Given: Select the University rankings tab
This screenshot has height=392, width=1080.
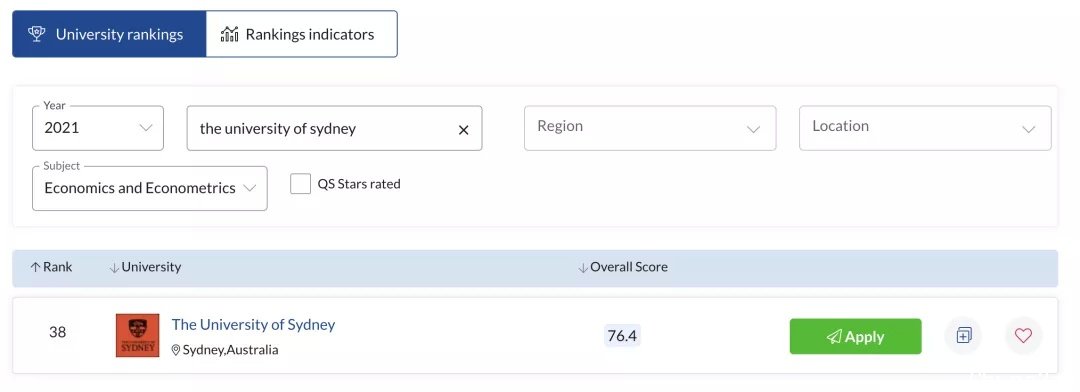Looking at the screenshot, I should point(109,34).
